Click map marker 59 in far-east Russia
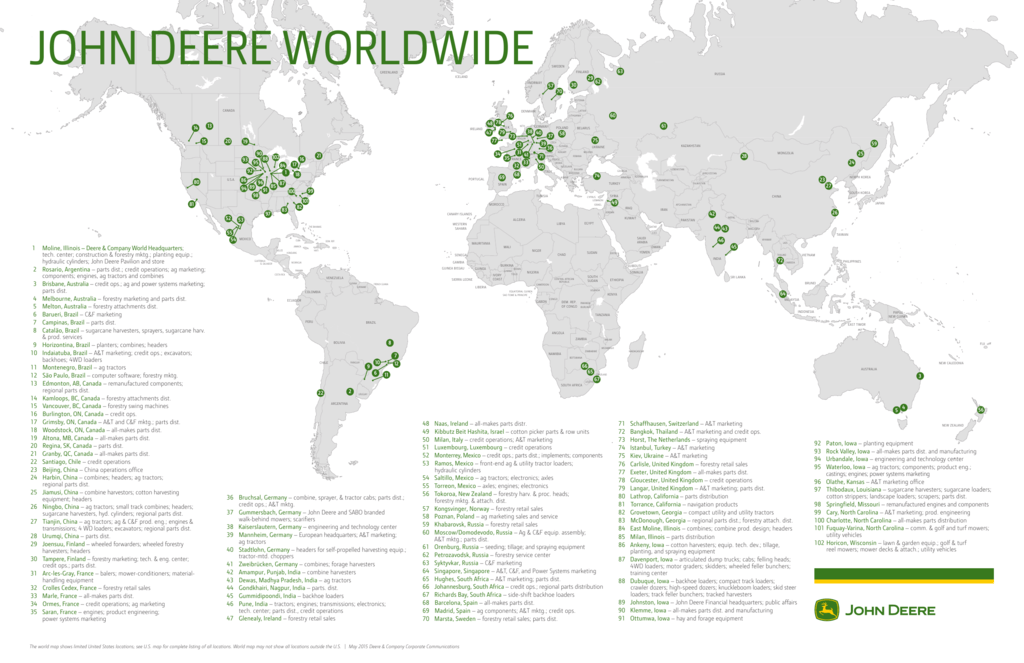 [x=874, y=144]
